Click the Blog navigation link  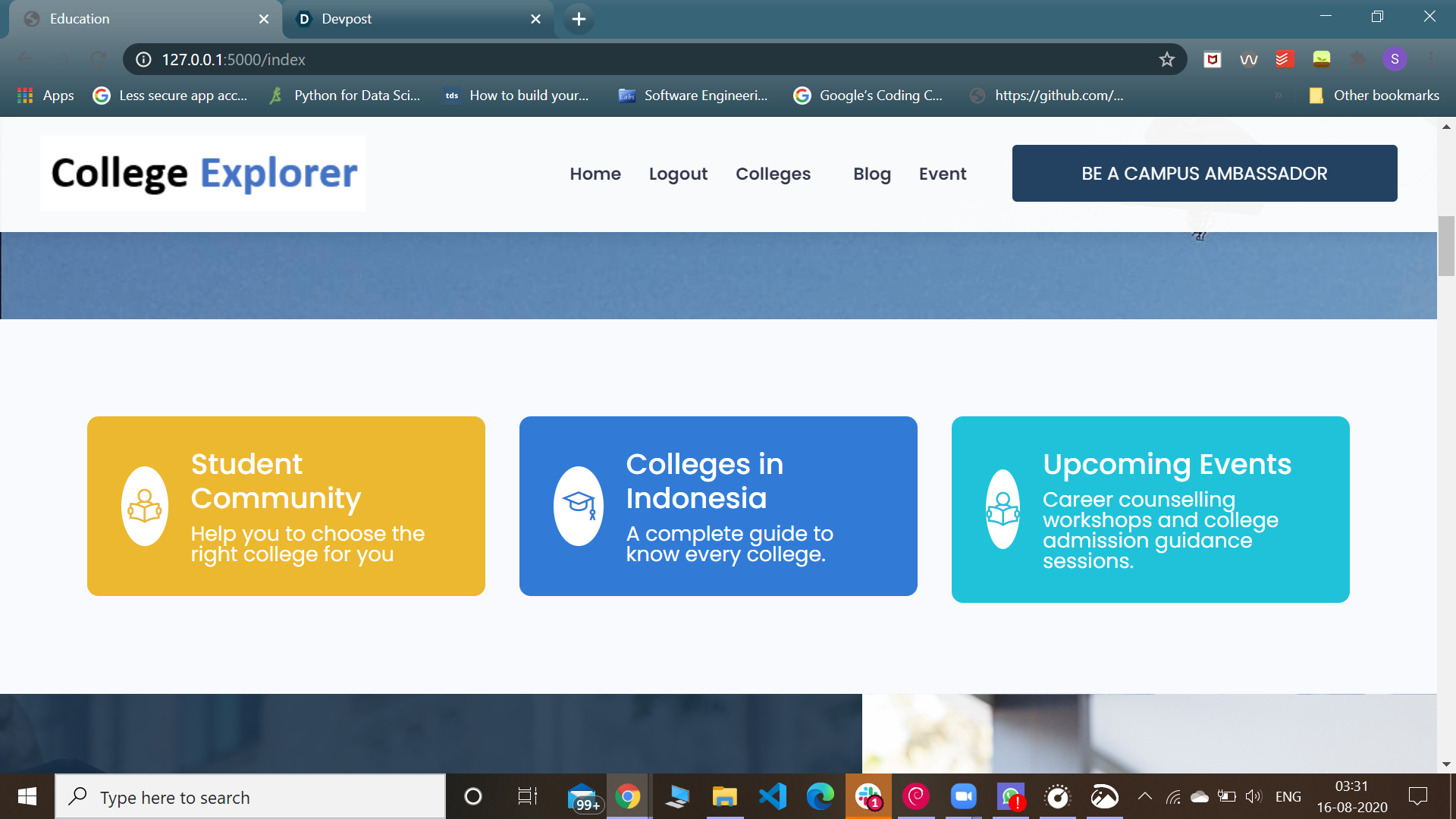point(871,174)
